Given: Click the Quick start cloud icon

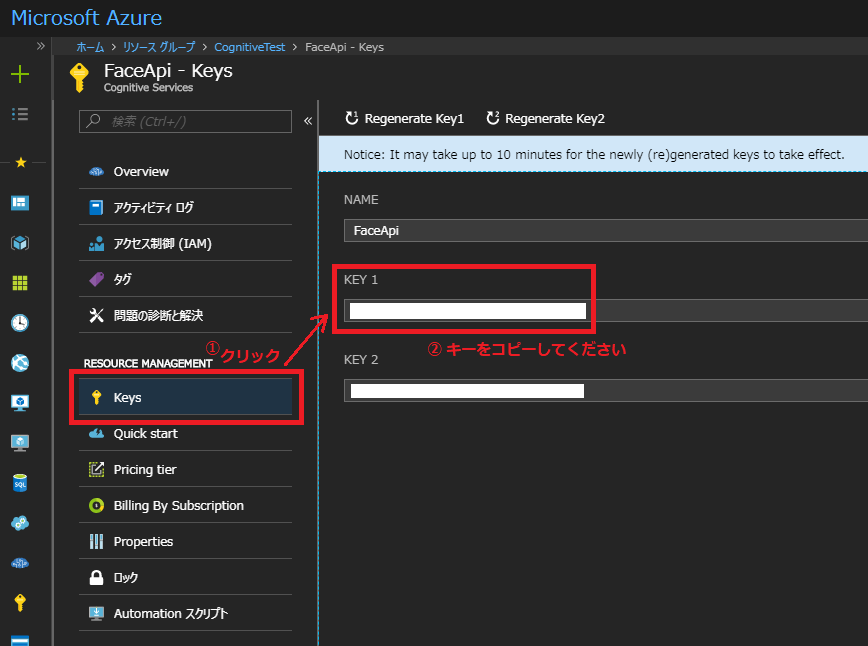Looking at the screenshot, I should pyautogui.click(x=96, y=433).
